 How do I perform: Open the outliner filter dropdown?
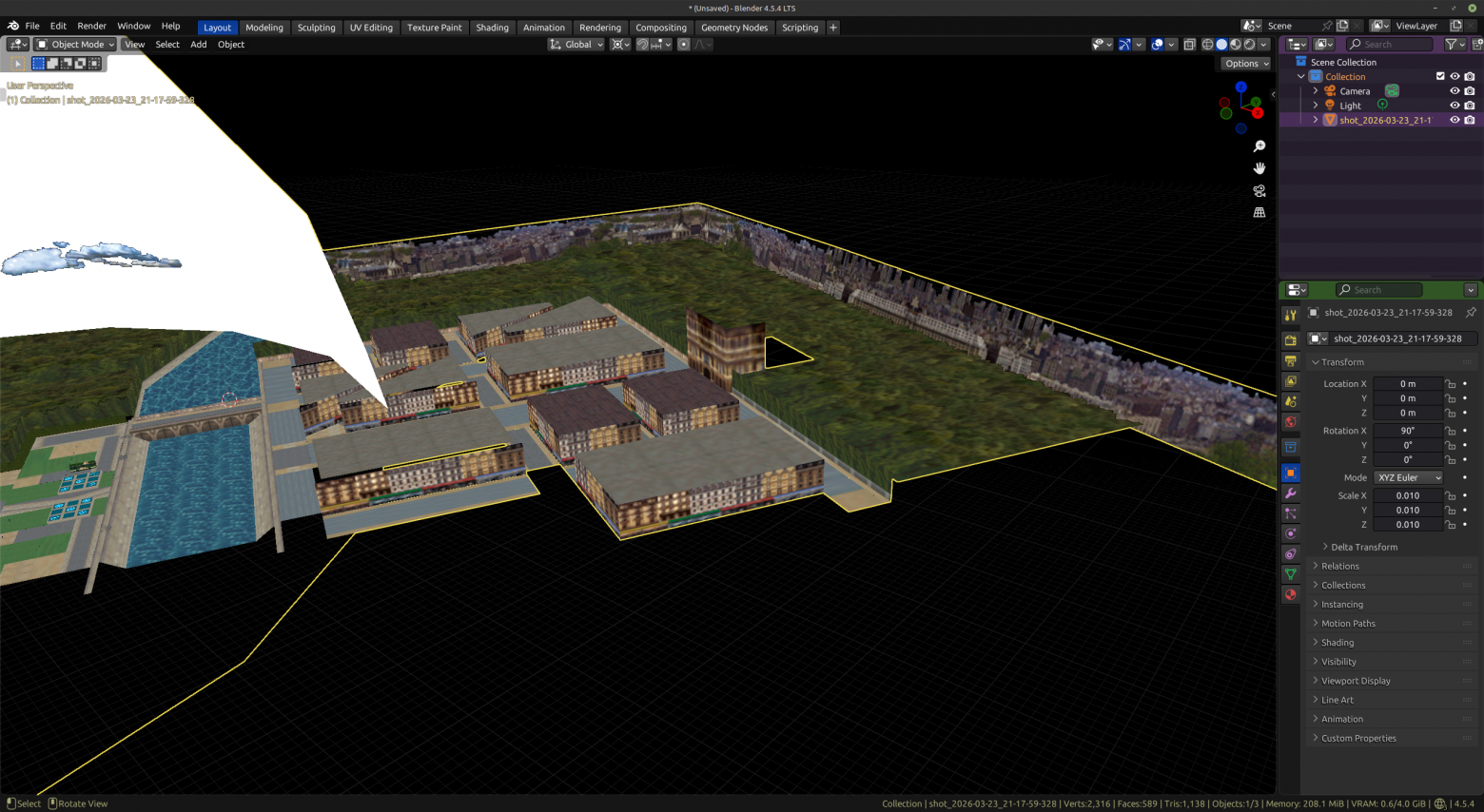(x=1454, y=44)
